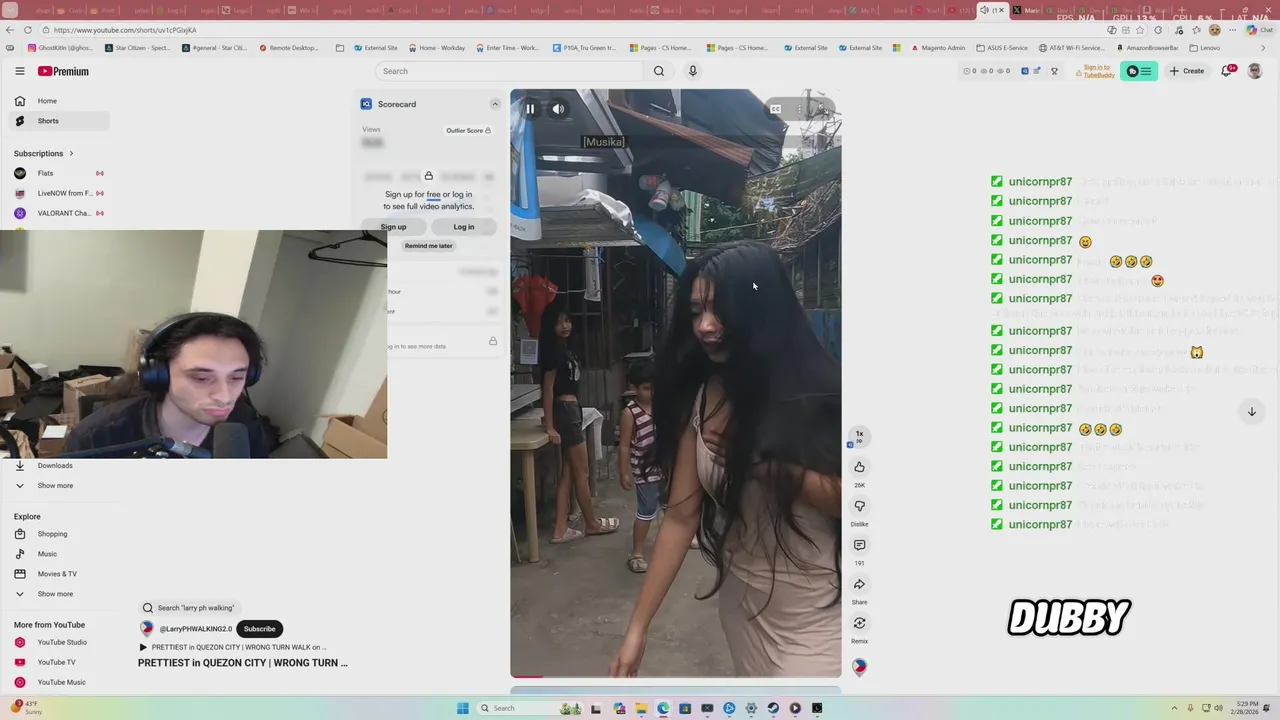The height and width of the screenshot is (720, 1280).
Task: Toggle closed captions on the Short
Action: click(775, 109)
